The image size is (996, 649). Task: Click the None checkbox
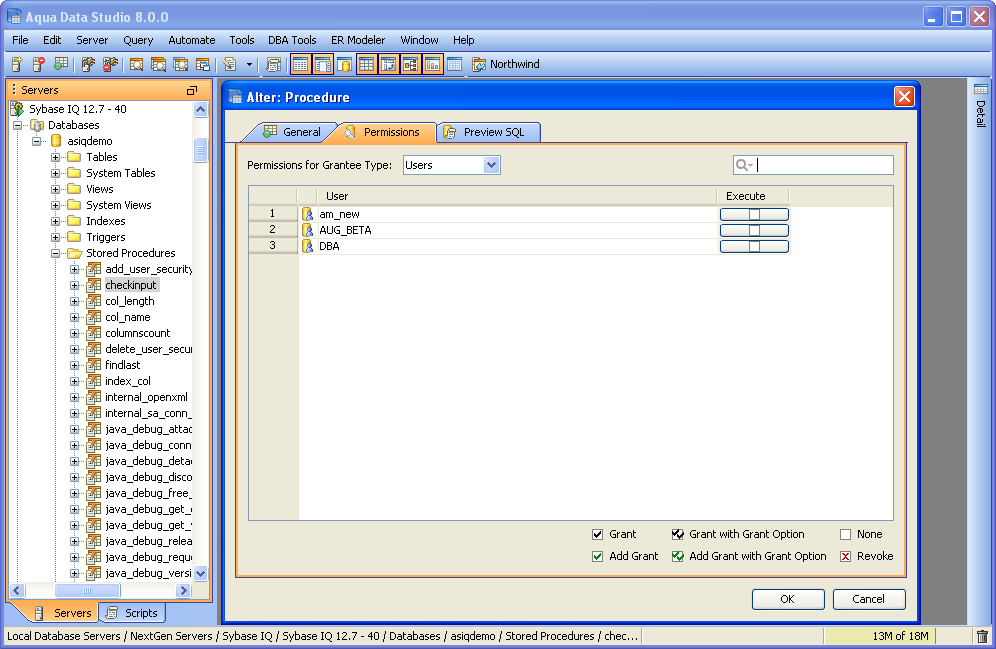[x=845, y=534]
